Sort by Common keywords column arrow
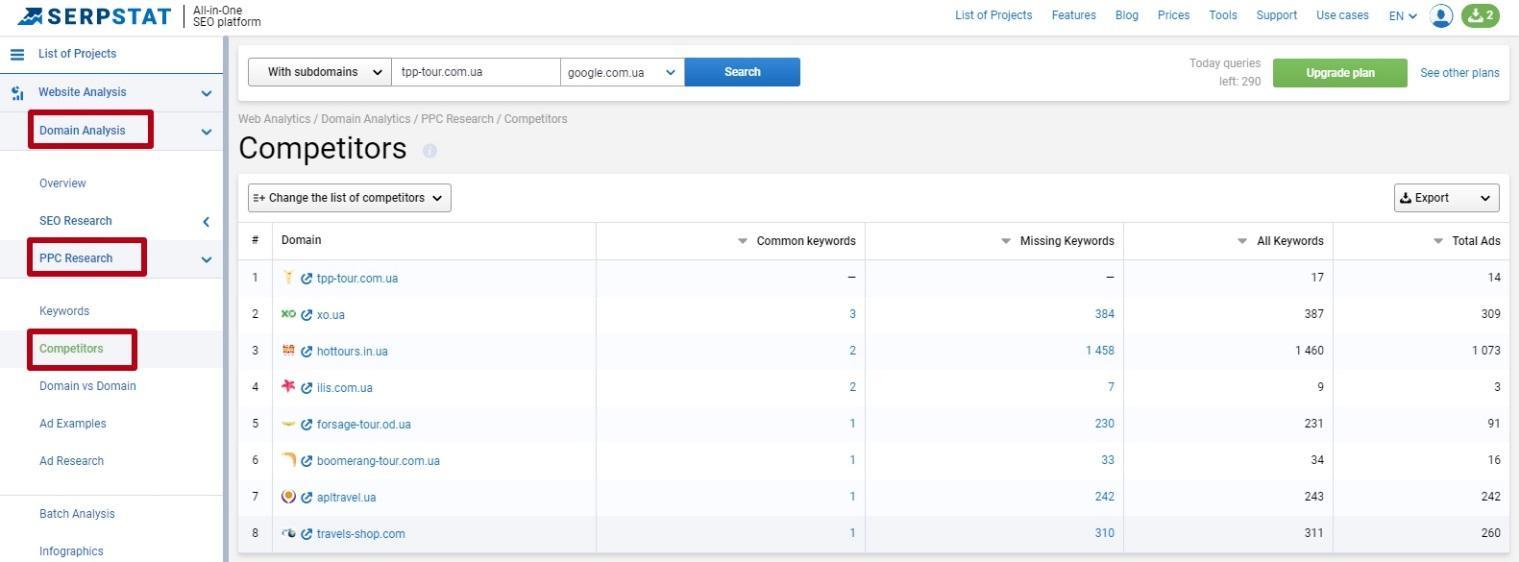Image resolution: width=1519 pixels, height=562 pixels. 743,241
